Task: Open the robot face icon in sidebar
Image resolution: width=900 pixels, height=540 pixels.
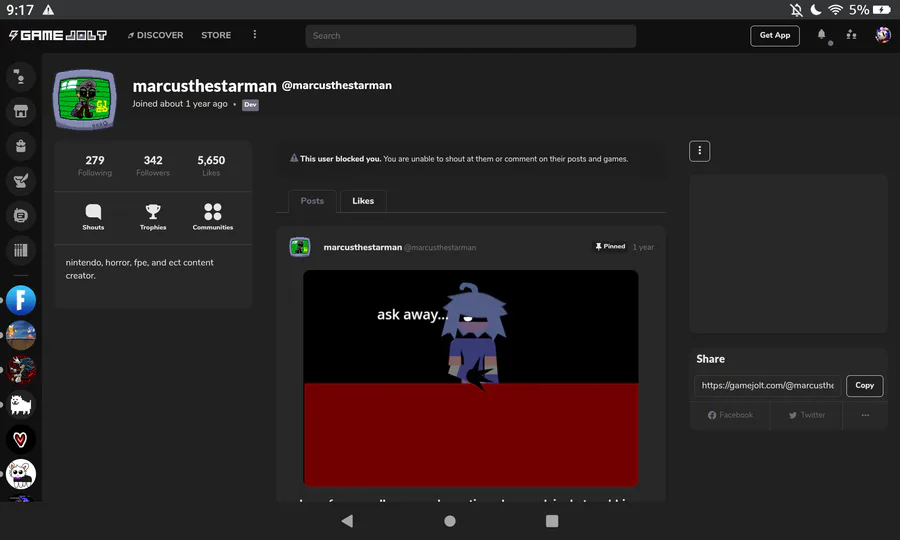Action: tap(21, 215)
